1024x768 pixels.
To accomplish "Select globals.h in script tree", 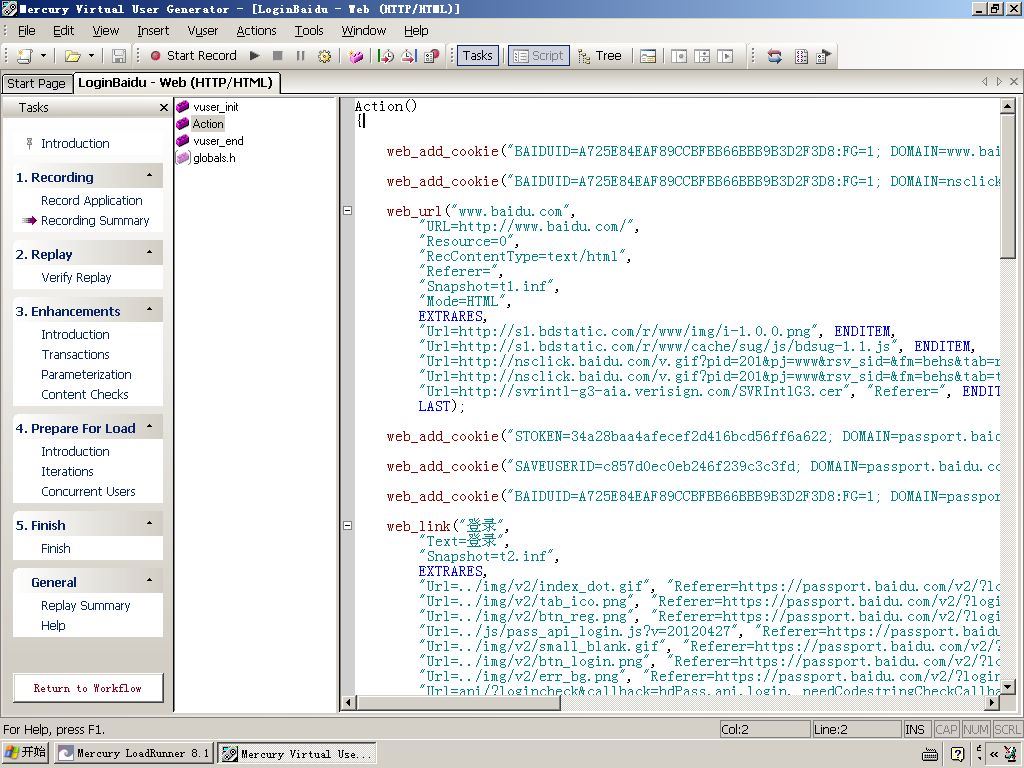I will 214,158.
